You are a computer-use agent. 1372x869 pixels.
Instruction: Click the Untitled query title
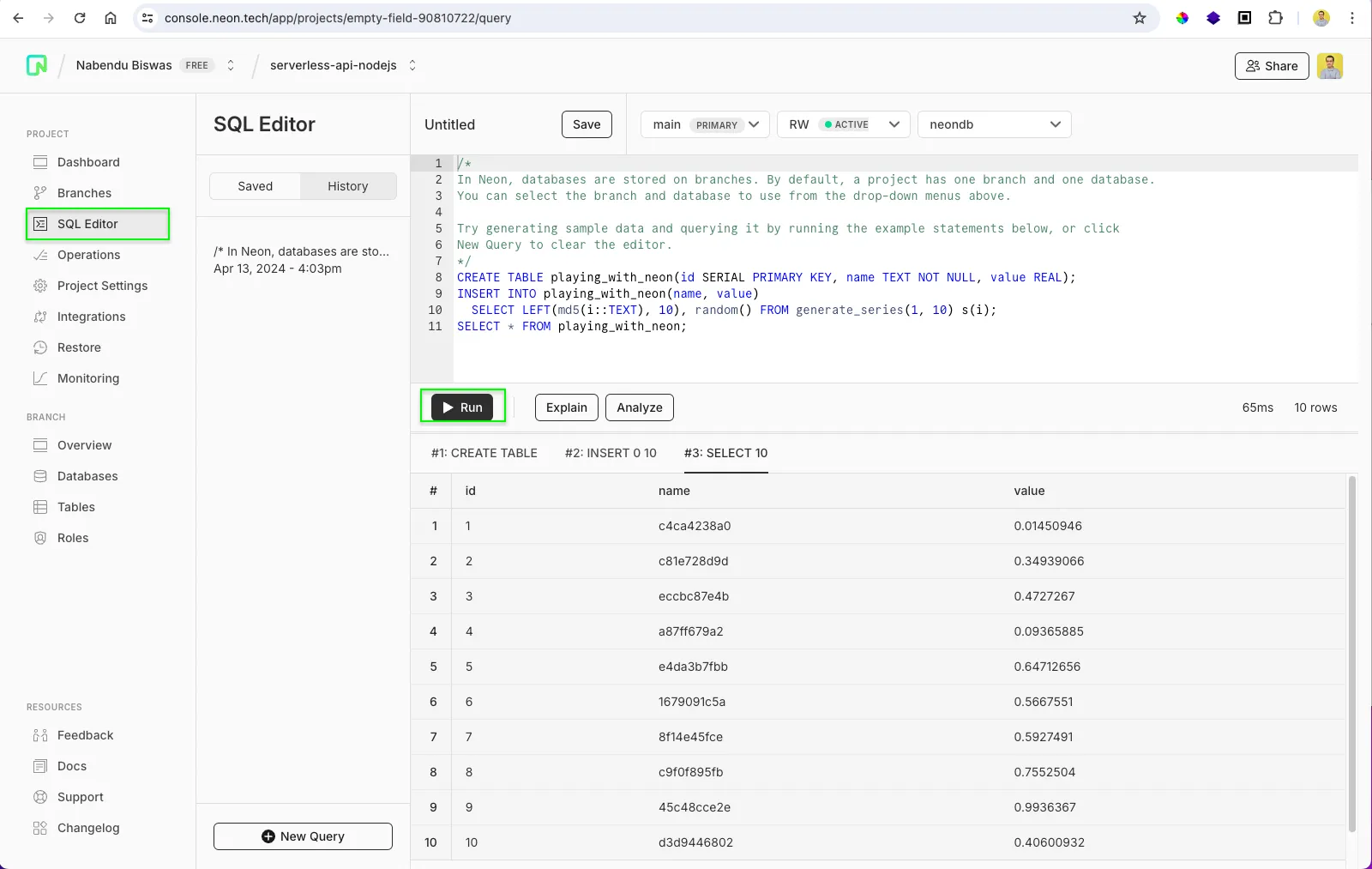(x=449, y=124)
